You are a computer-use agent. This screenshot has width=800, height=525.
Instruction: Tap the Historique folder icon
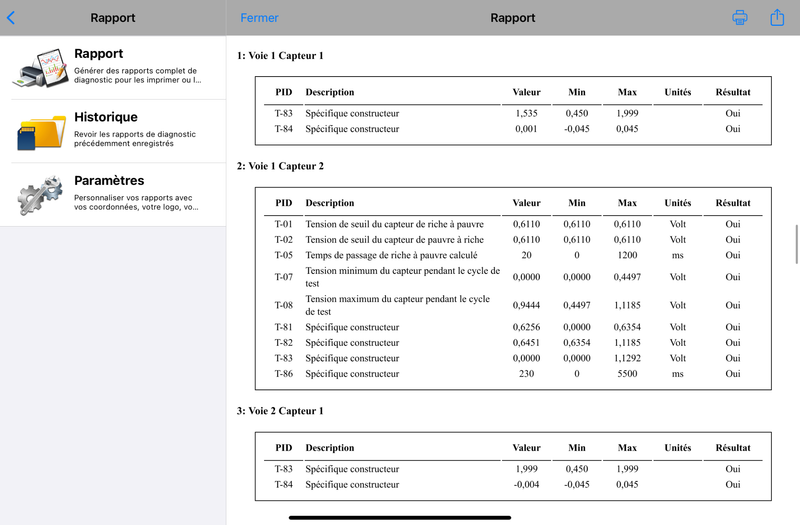click(40, 132)
